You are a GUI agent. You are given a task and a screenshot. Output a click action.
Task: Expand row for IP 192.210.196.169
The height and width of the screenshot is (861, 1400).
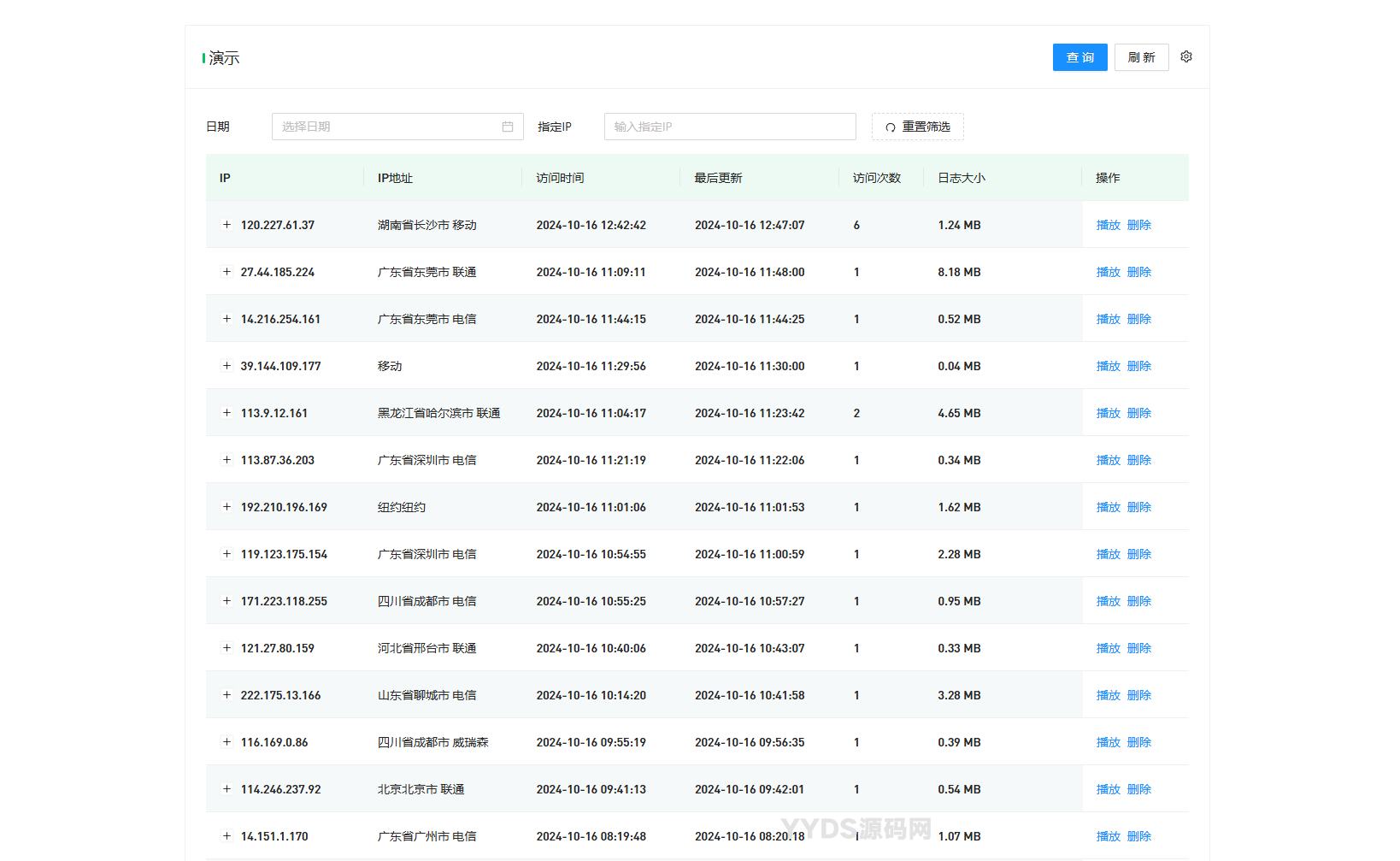tap(226, 507)
